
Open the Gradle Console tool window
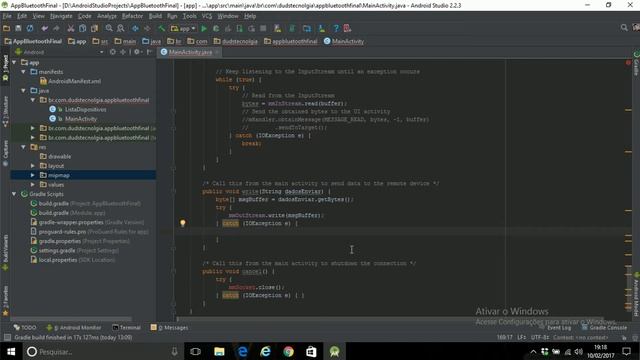click(x=604, y=327)
